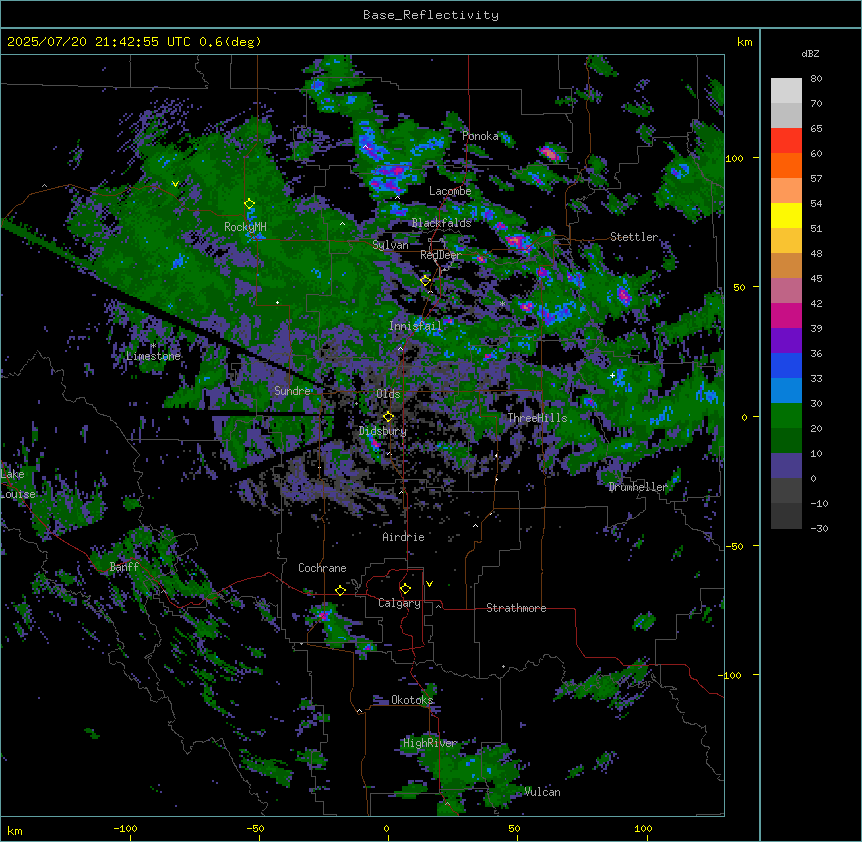Image resolution: width=862 pixels, height=842 pixels.
Task: Click the HighRiver label
Action: pos(430,743)
